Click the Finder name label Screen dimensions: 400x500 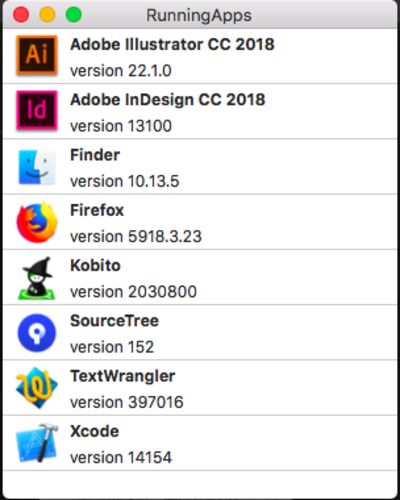(95, 155)
